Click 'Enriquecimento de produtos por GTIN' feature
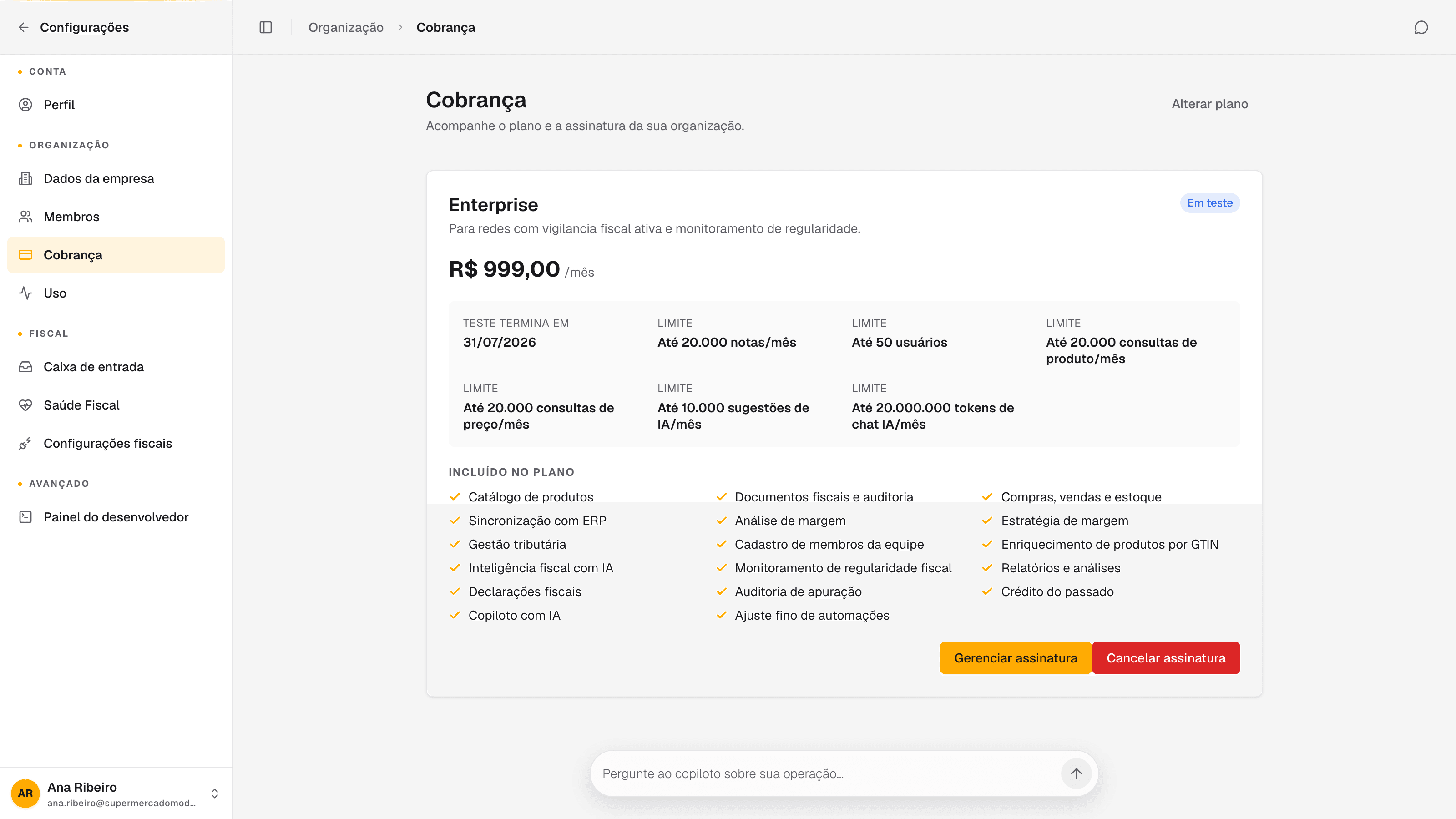The height and width of the screenshot is (819, 1456). (x=1110, y=544)
